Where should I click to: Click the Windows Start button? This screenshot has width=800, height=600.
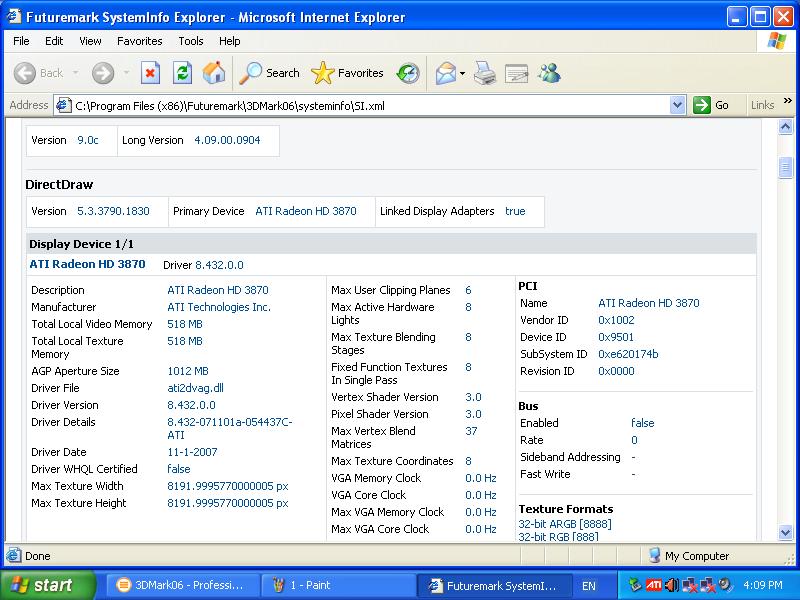coord(42,585)
